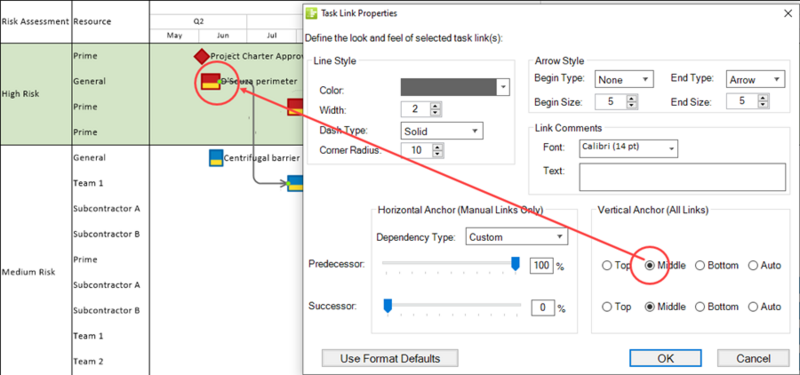Select the D'Souza perimeter task bar

[x=211, y=82]
